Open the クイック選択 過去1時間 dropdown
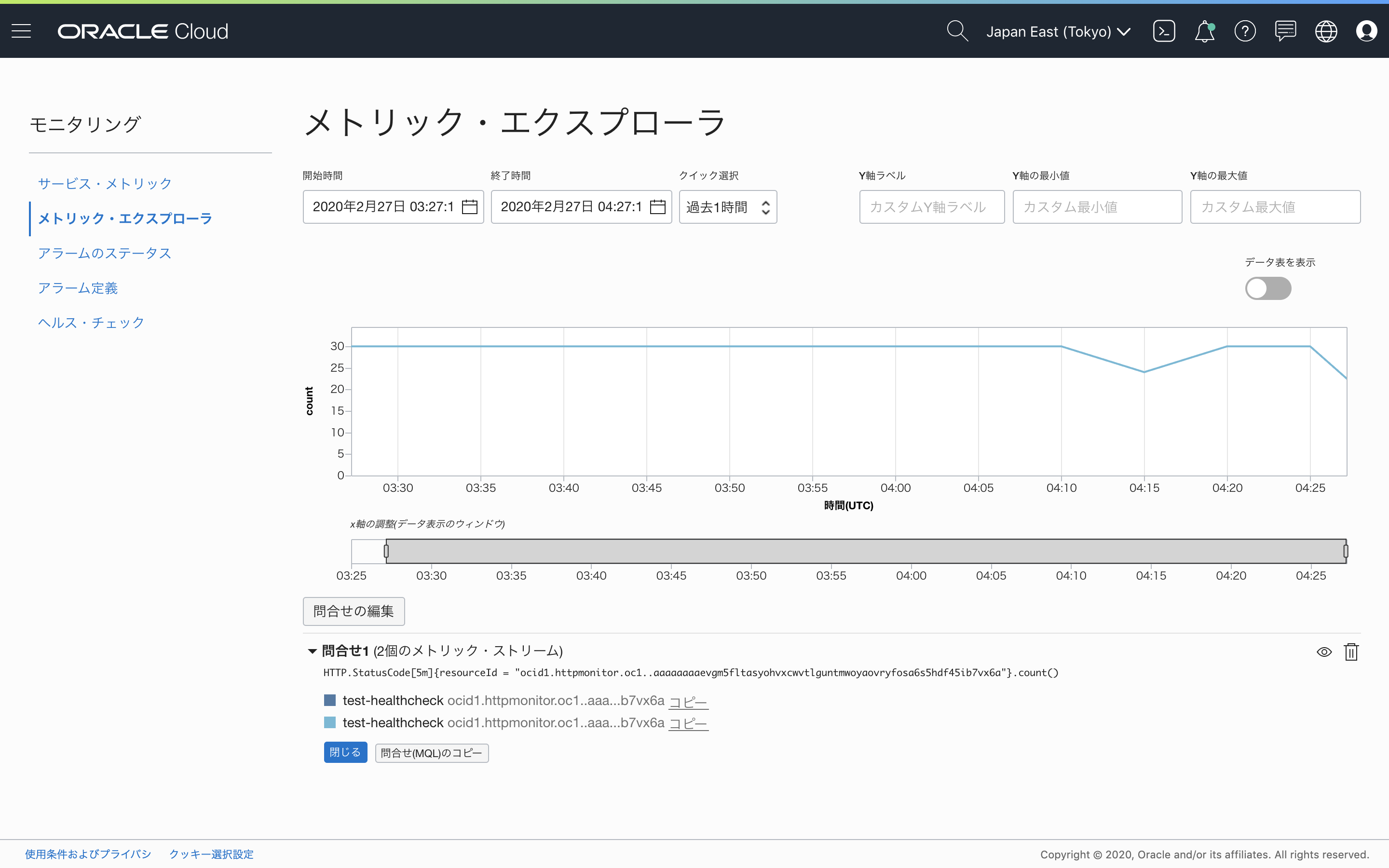 tap(728, 207)
